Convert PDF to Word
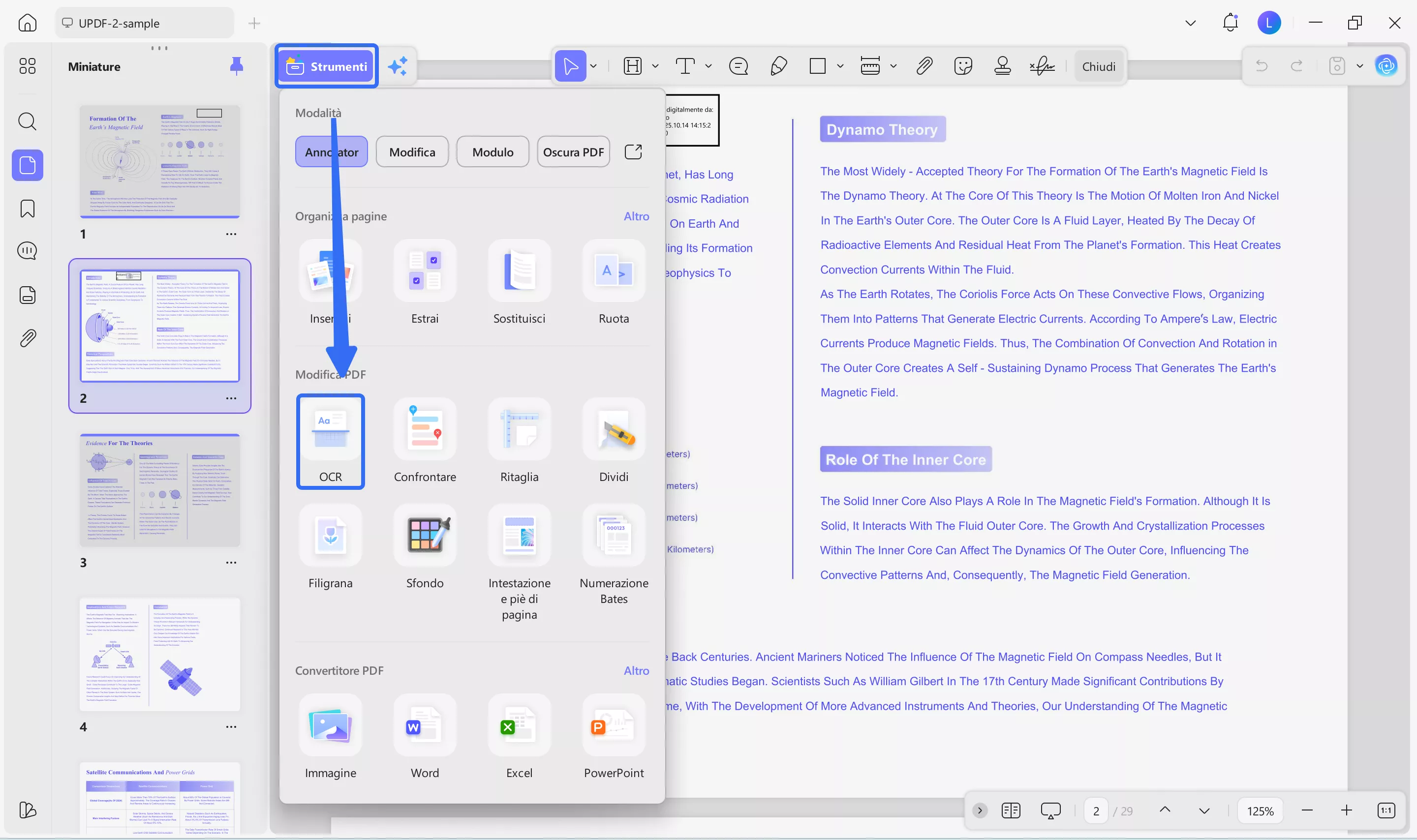This screenshot has width=1417, height=840. tap(425, 725)
